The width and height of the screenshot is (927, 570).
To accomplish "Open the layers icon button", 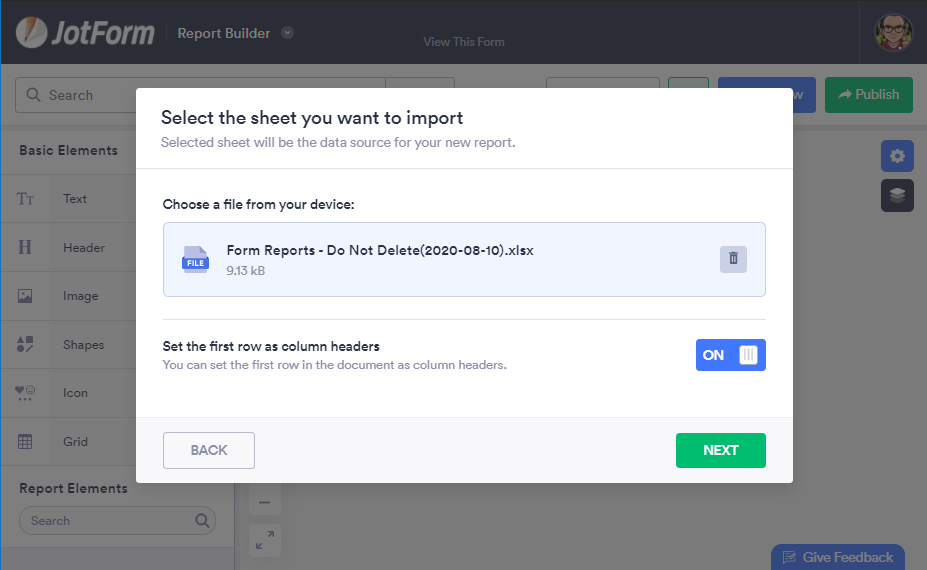I will (x=897, y=196).
